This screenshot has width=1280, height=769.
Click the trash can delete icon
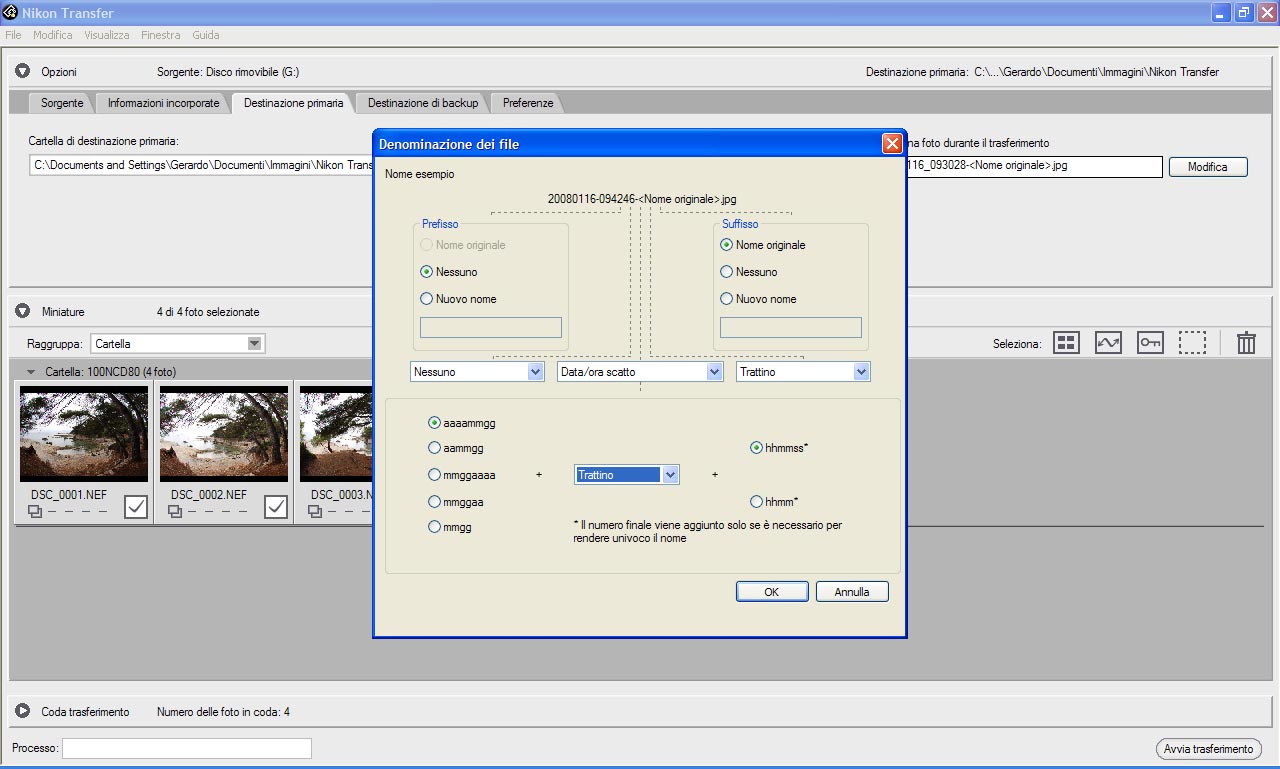(x=1246, y=343)
